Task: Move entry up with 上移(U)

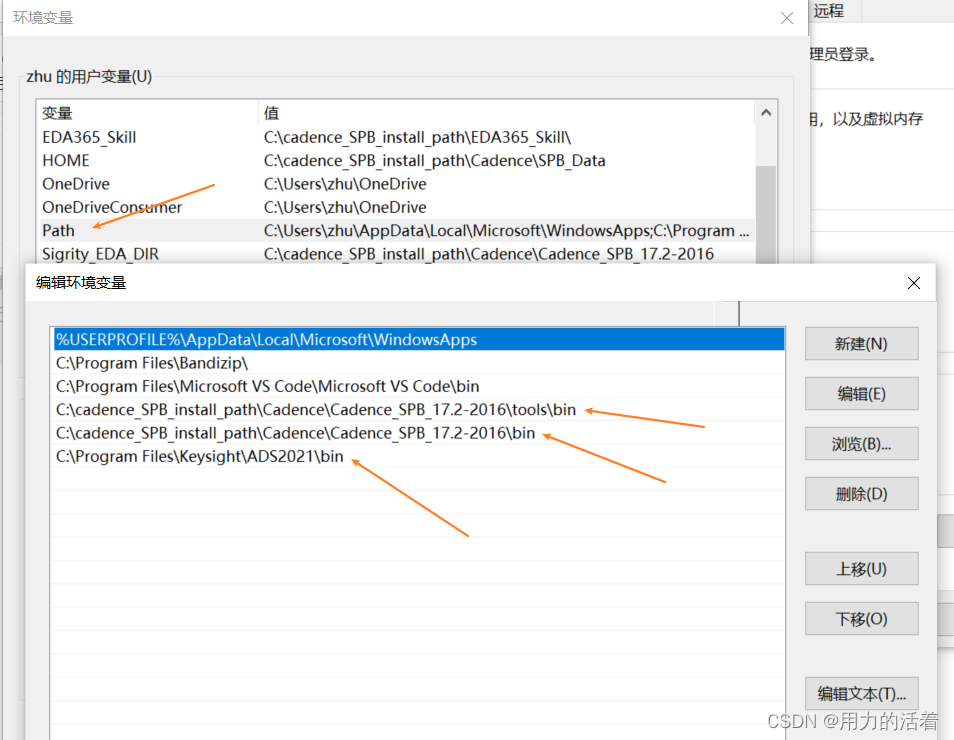Action: coord(861,569)
